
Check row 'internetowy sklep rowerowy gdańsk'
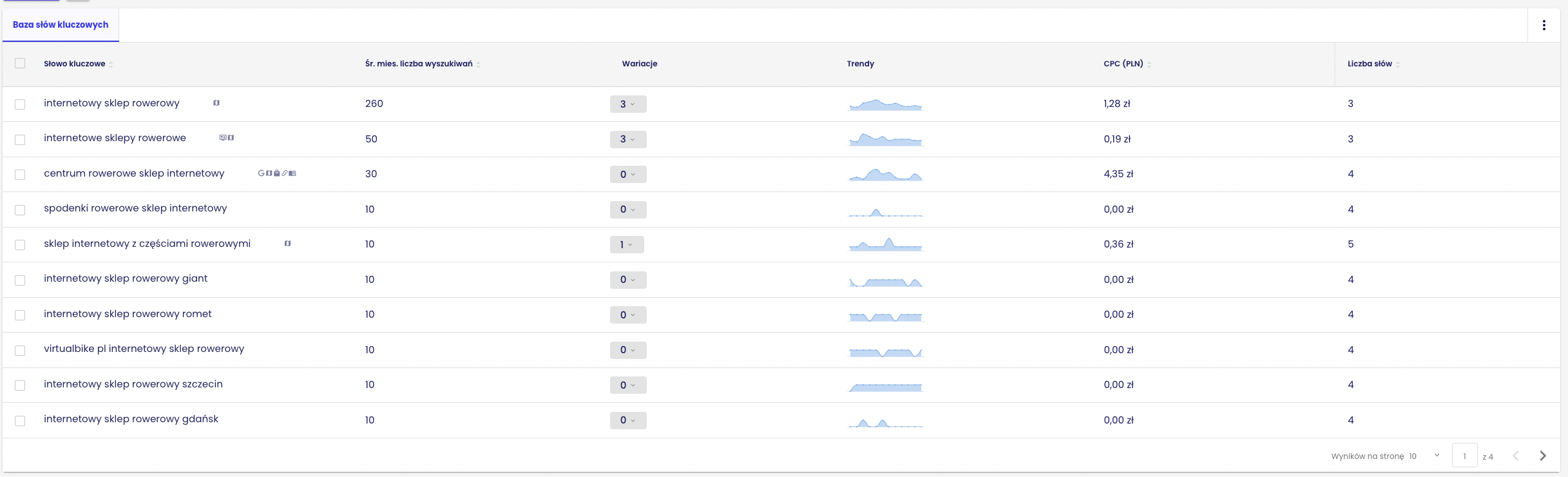click(20, 421)
